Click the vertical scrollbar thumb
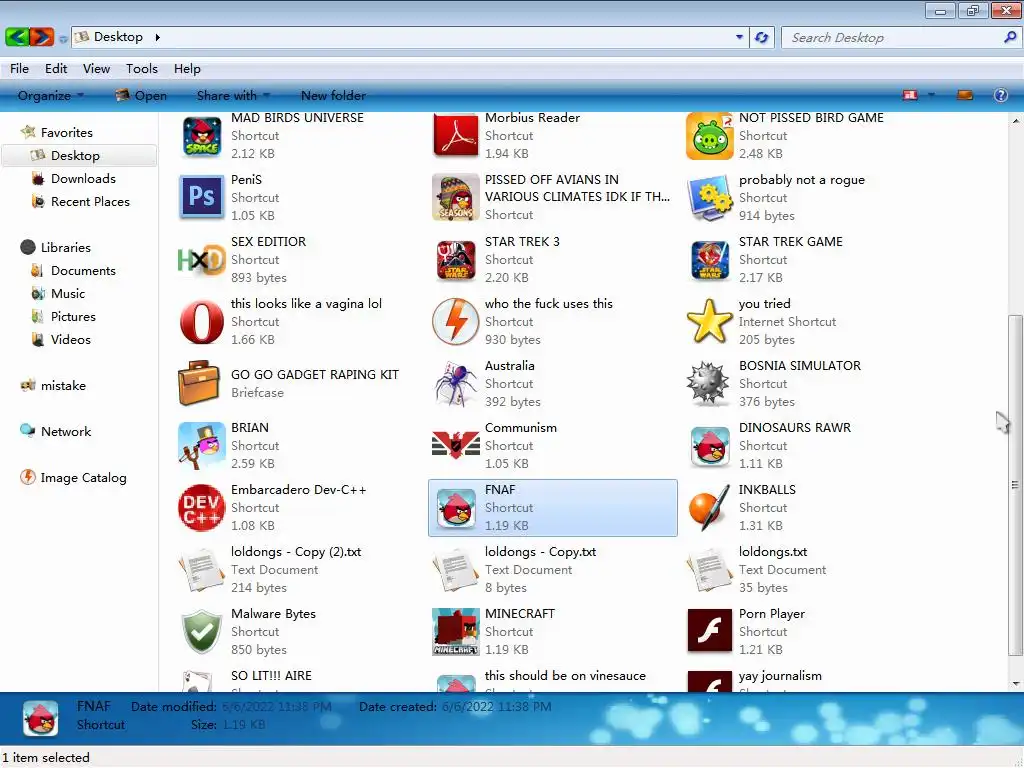 (1014, 485)
